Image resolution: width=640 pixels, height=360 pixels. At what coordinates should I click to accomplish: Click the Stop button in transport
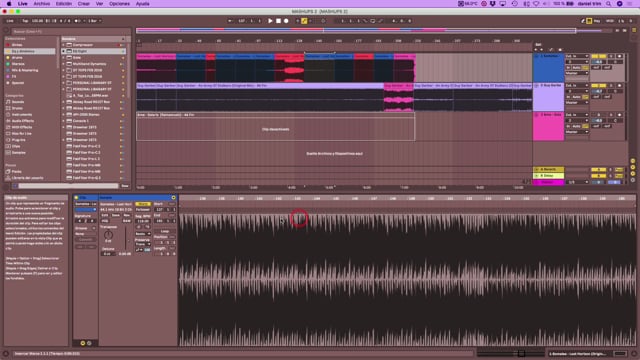[278, 21]
